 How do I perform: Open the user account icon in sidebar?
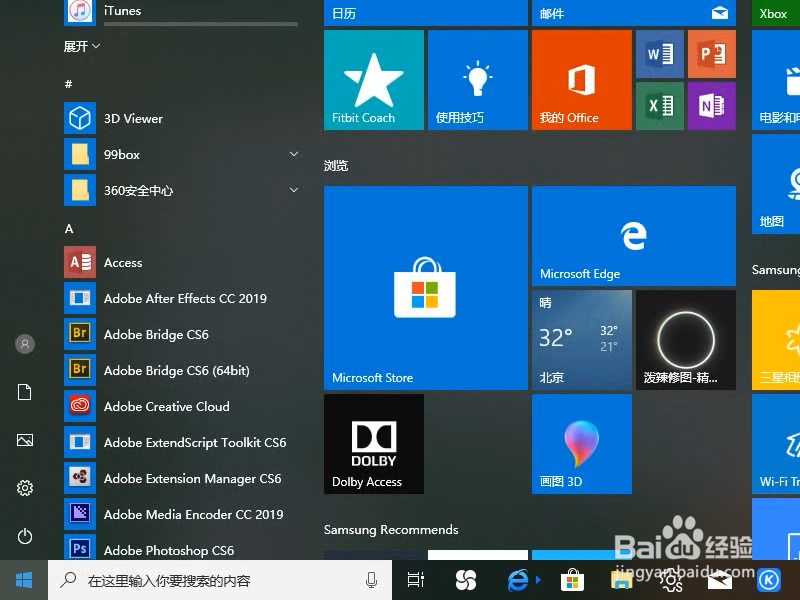[24, 344]
